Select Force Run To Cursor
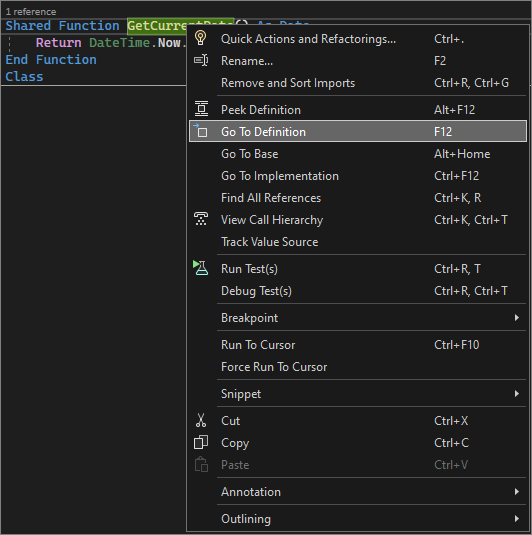532x535 pixels. tap(357, 367)
